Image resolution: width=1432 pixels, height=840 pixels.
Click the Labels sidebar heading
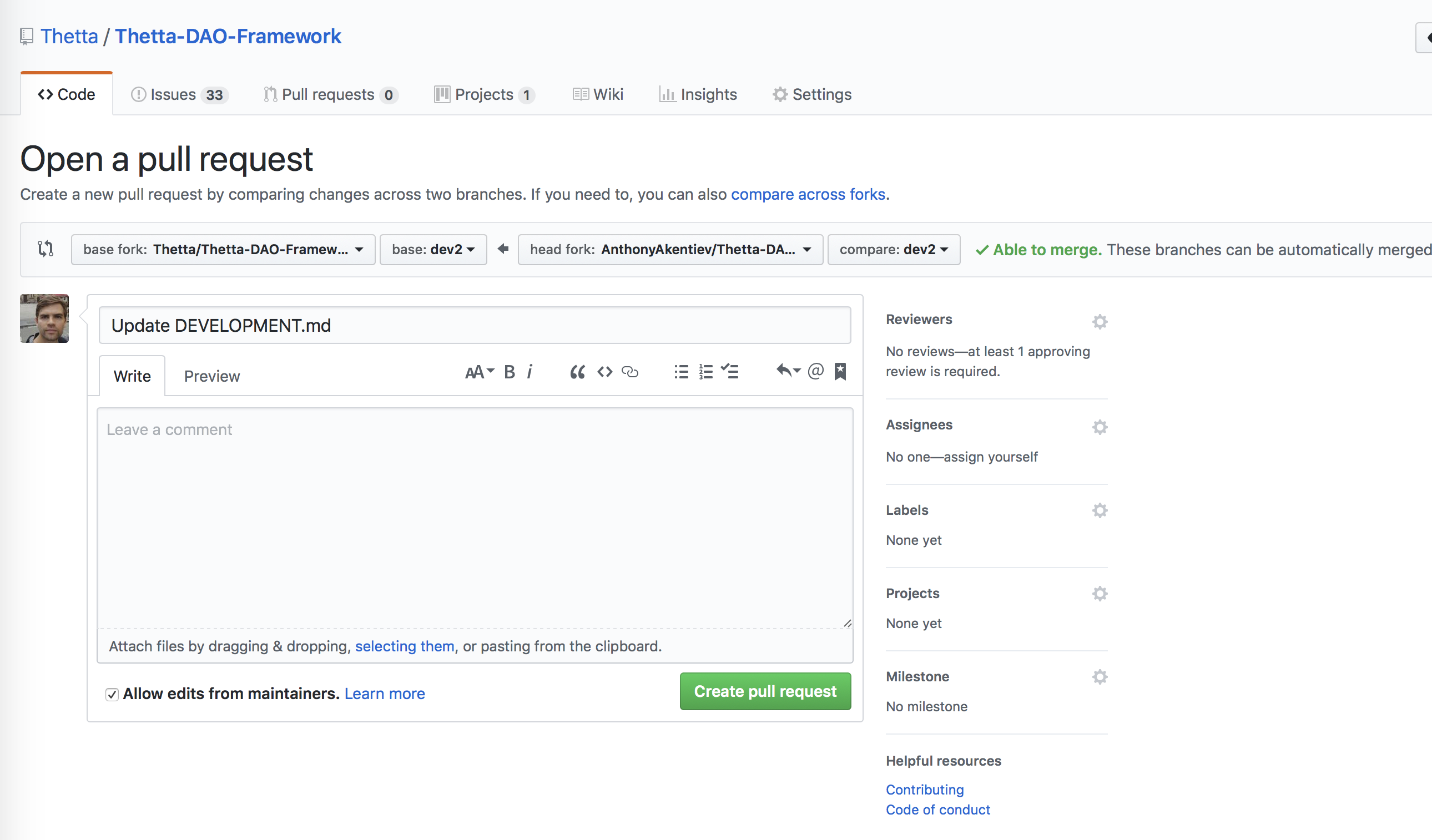tap(907, 510)
